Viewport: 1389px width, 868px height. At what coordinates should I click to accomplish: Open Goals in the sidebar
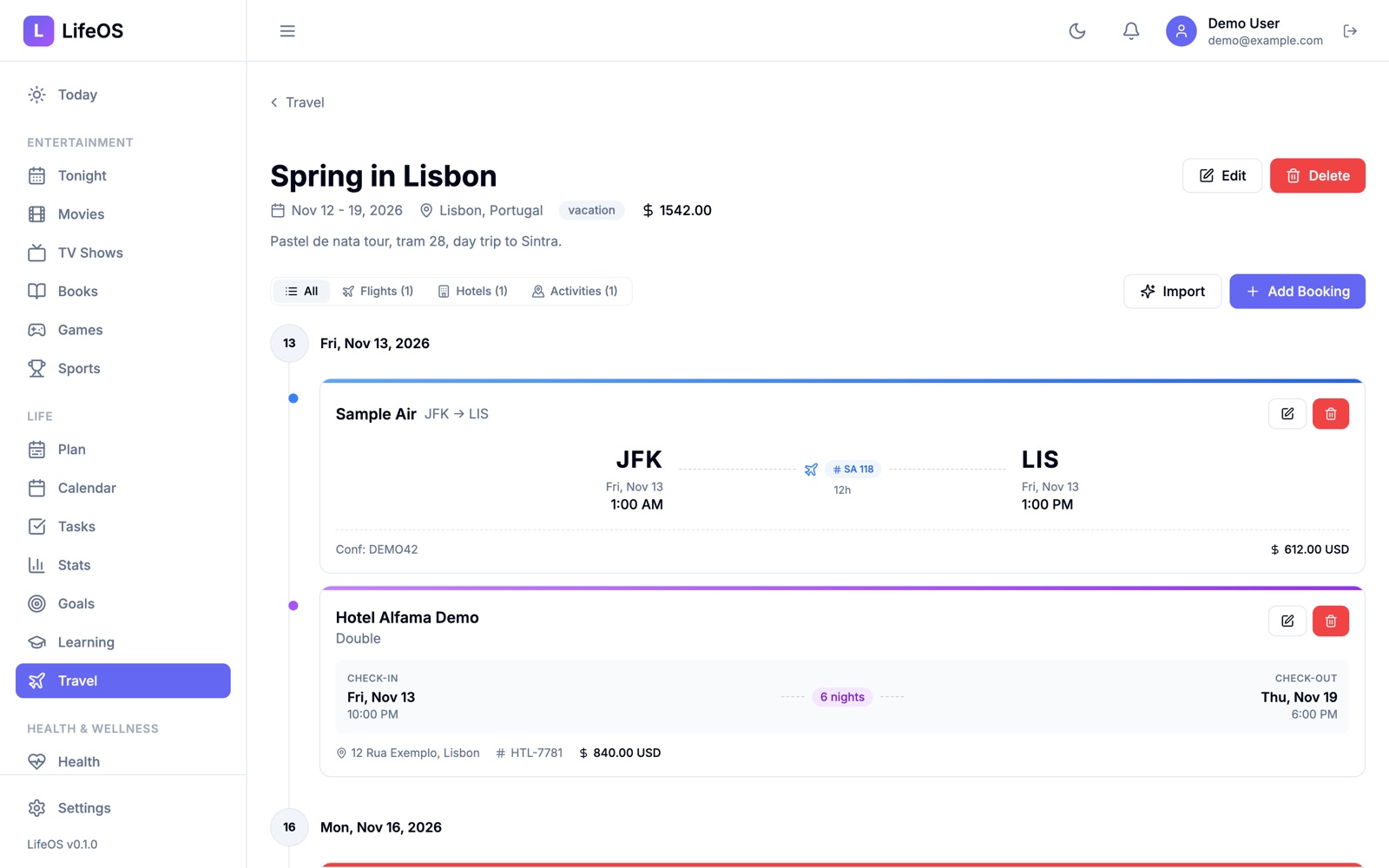[123, 604]
